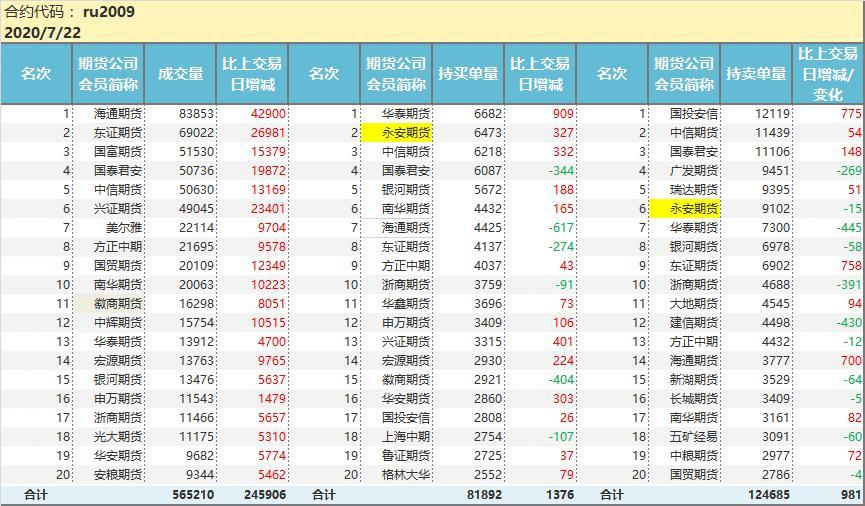
Task: Click highlighted 永安期货 beside 9102
Action: pos(684,209)
